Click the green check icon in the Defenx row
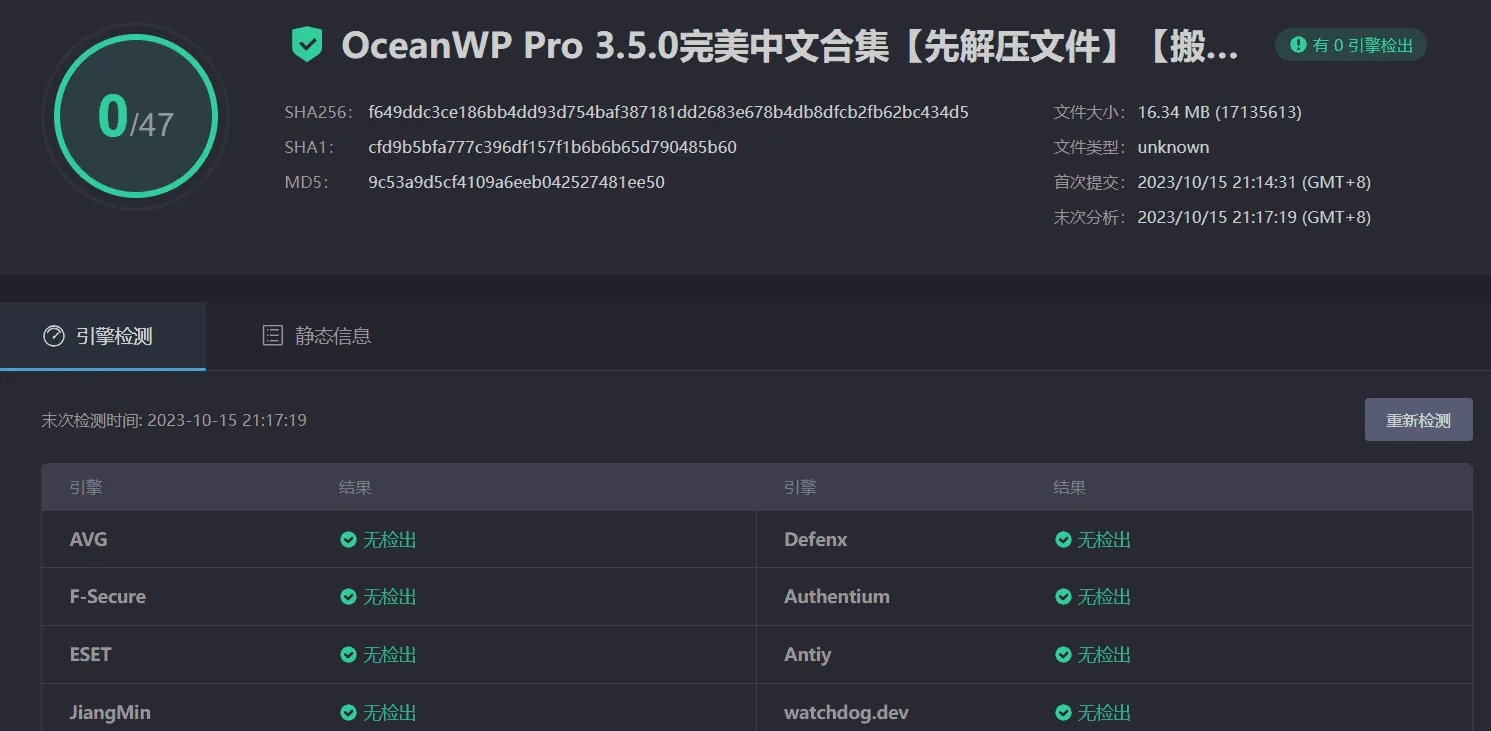 [x=1063, y=540]
